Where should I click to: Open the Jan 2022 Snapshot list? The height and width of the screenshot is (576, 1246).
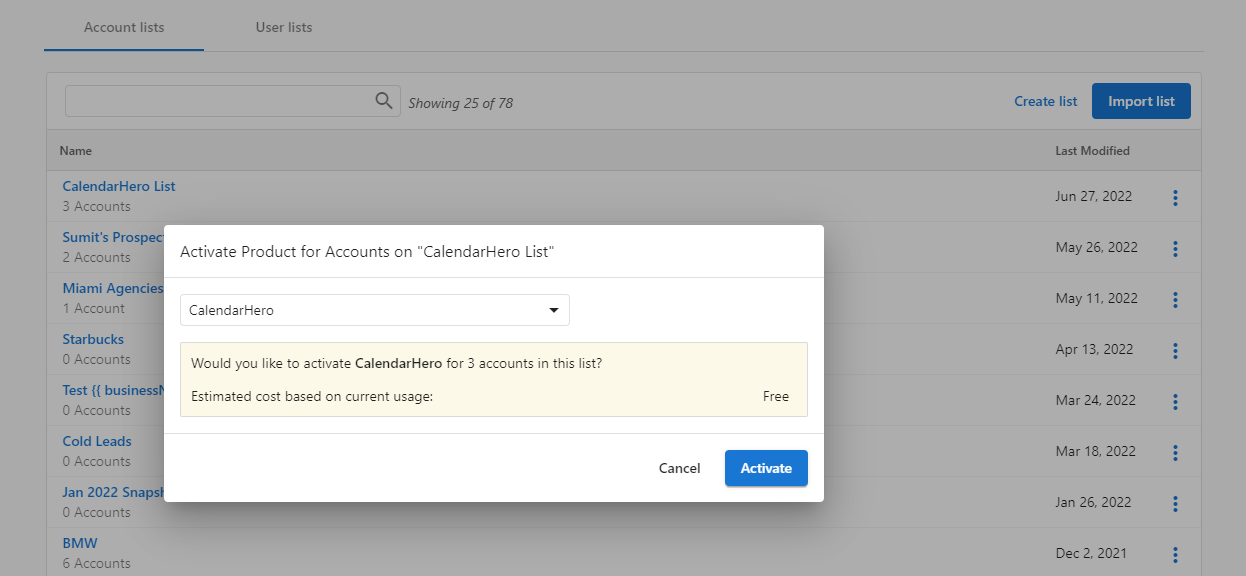113,492
